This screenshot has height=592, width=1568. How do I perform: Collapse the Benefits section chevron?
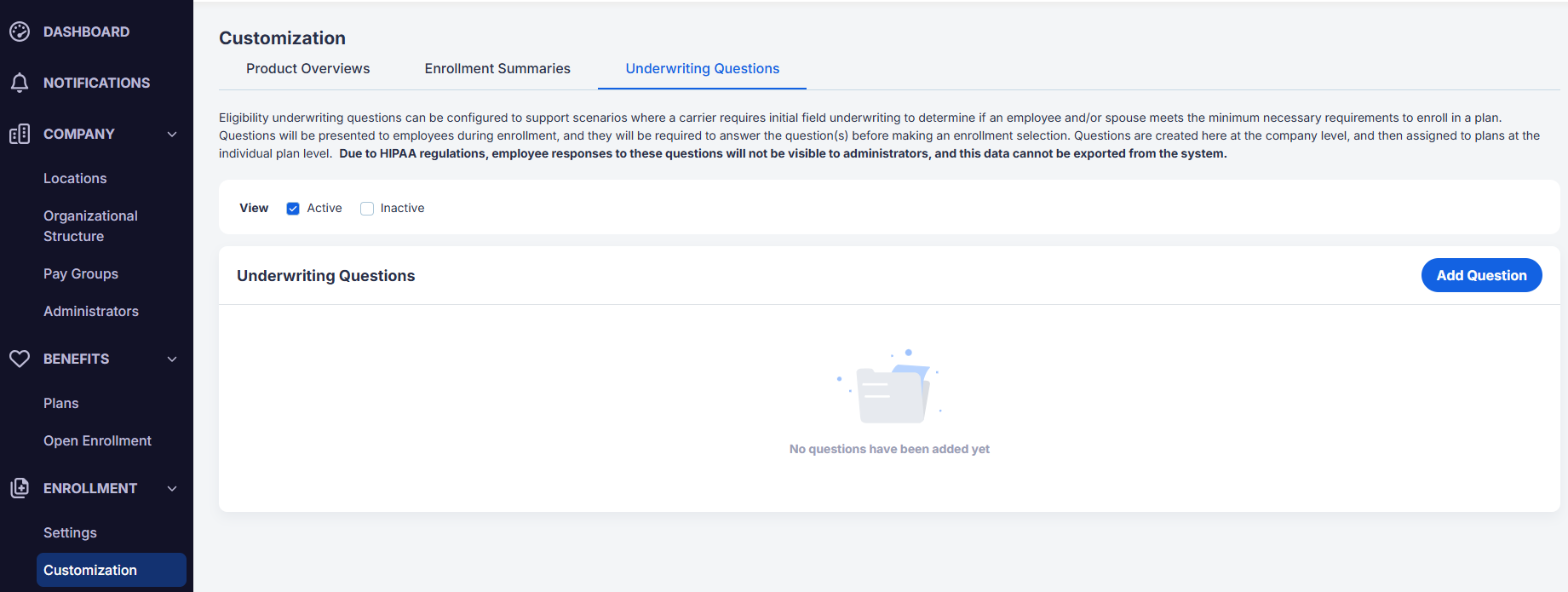(172, 359)
